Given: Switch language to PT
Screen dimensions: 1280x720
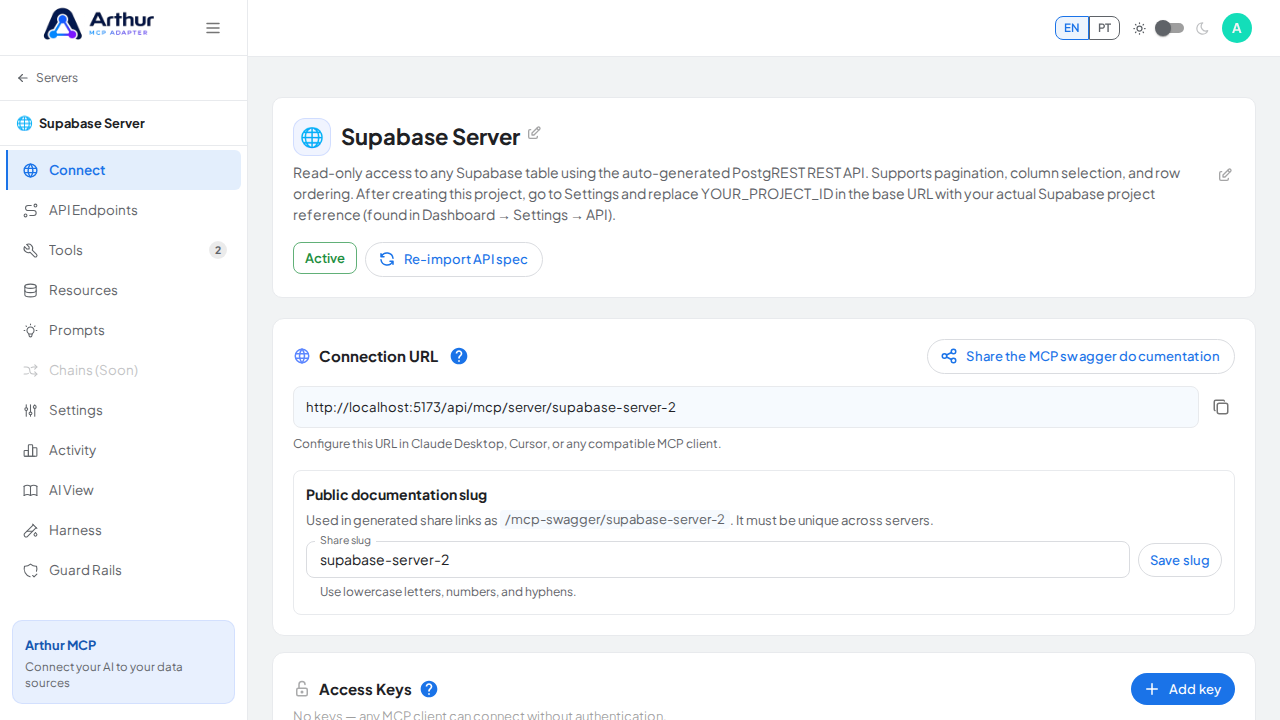Looking at the screenshot, I should (1104, 28).
